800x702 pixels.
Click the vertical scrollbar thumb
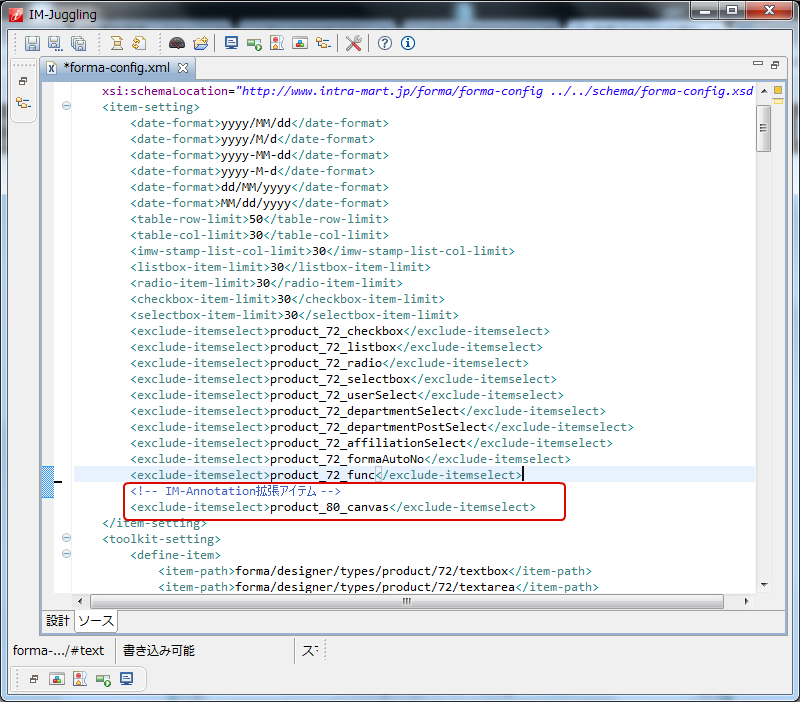764,128
